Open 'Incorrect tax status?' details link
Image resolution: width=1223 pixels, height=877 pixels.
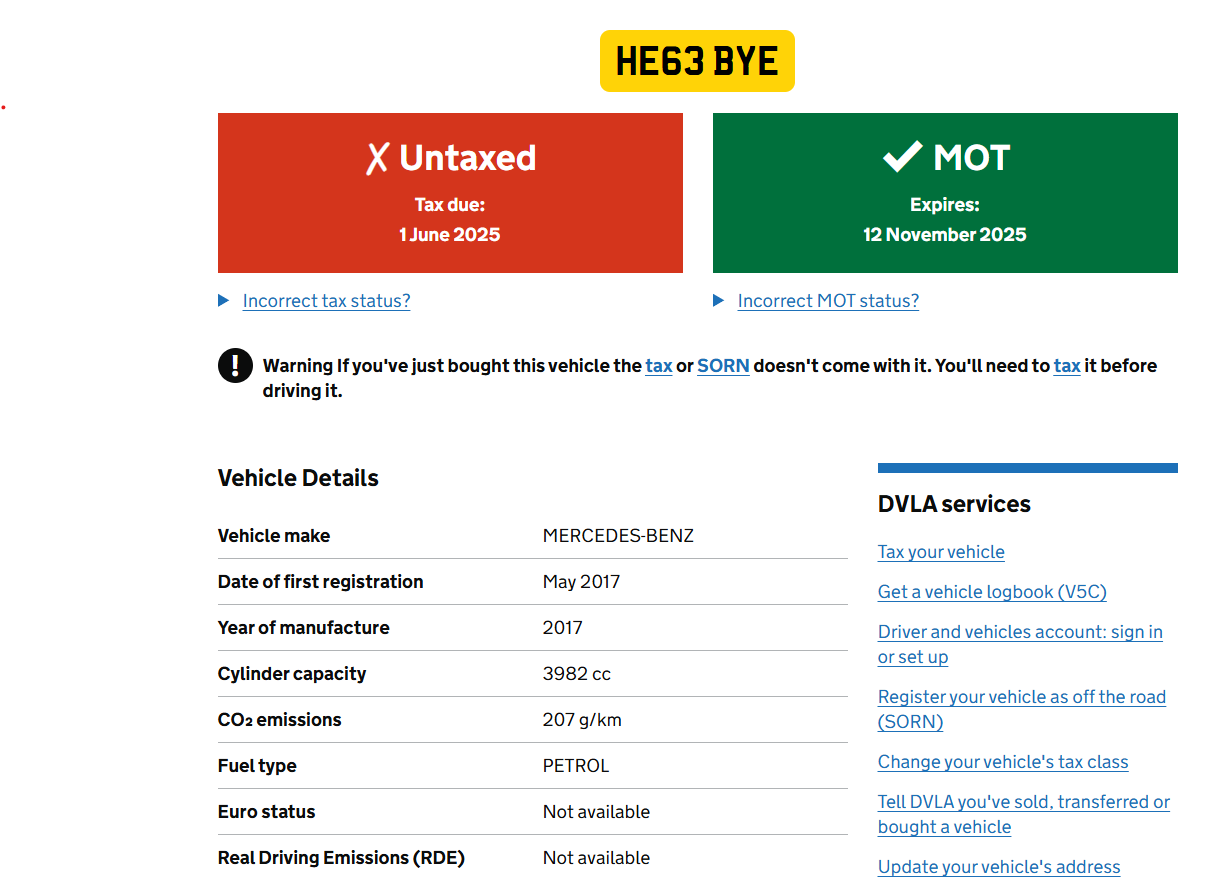(326, 301)
